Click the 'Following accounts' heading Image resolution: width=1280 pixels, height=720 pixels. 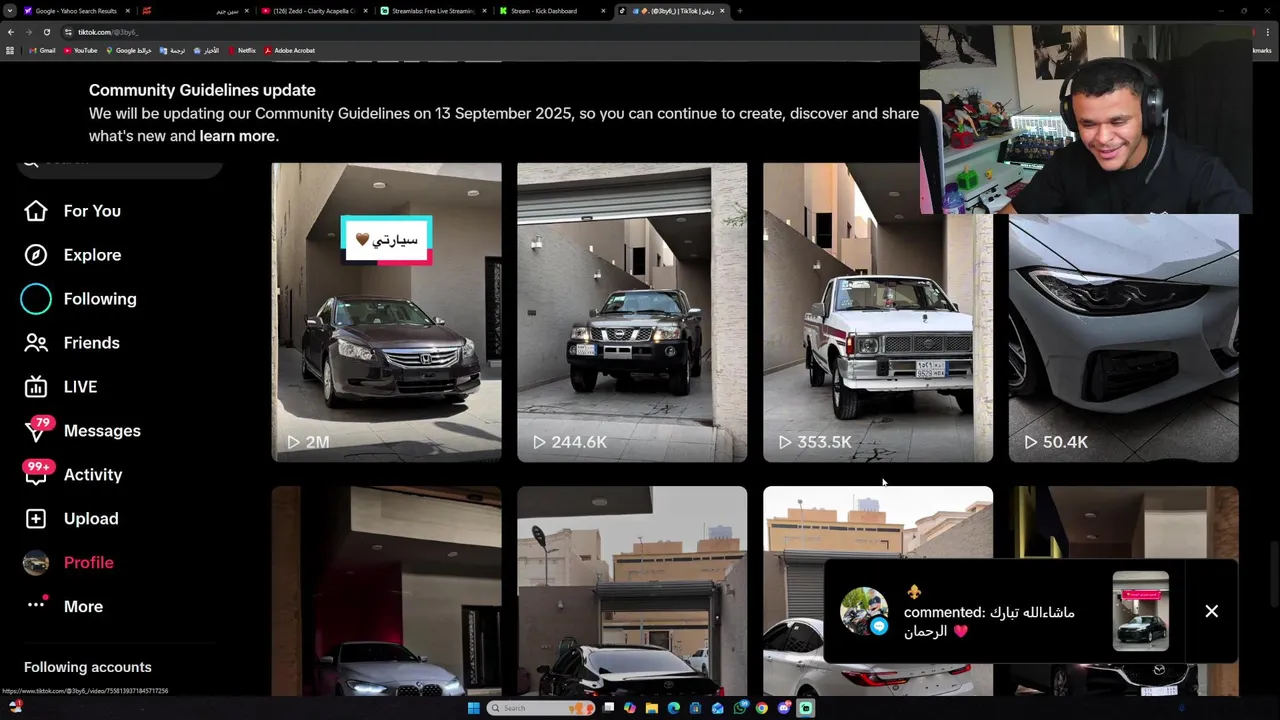88,667
